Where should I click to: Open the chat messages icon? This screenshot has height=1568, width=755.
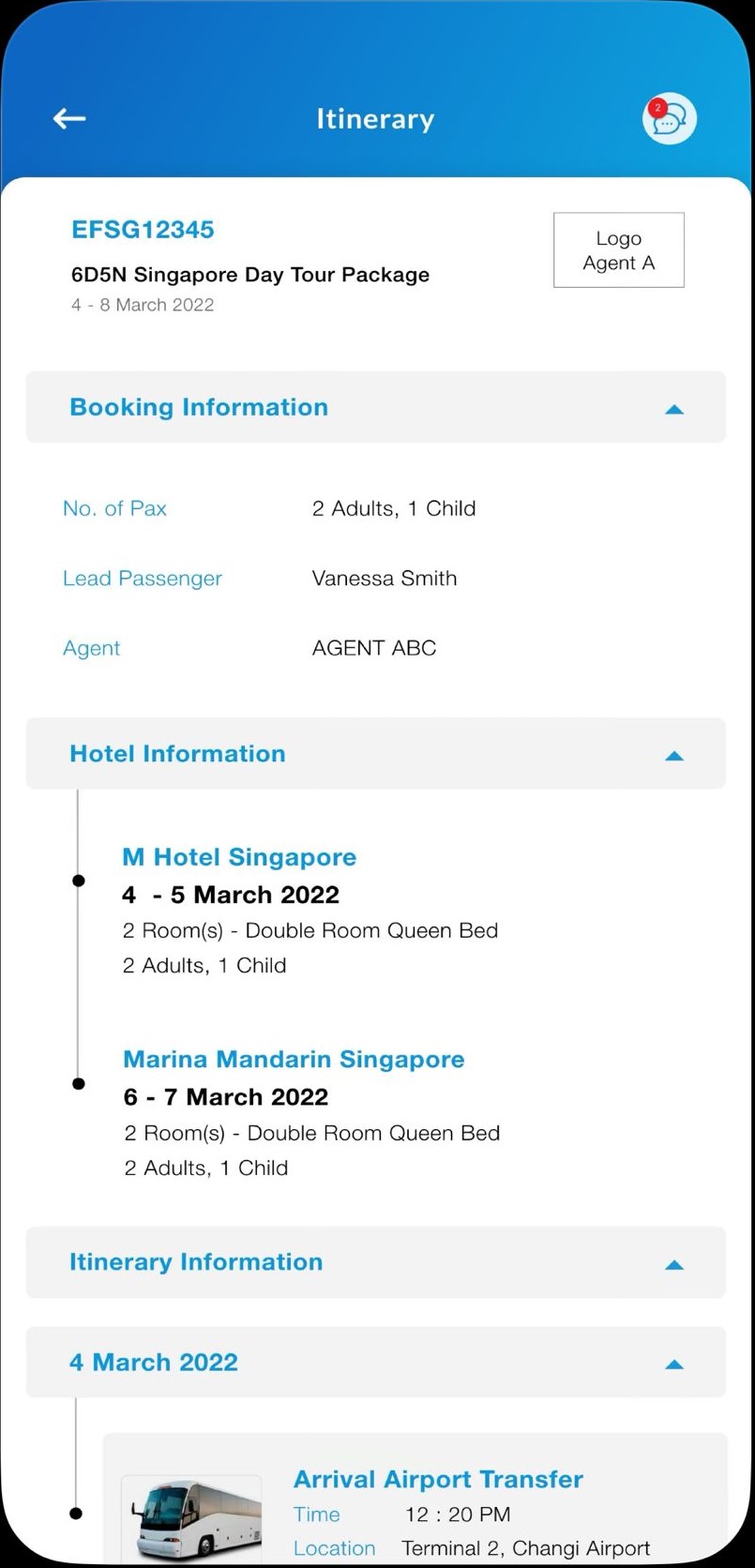[669, 119]
